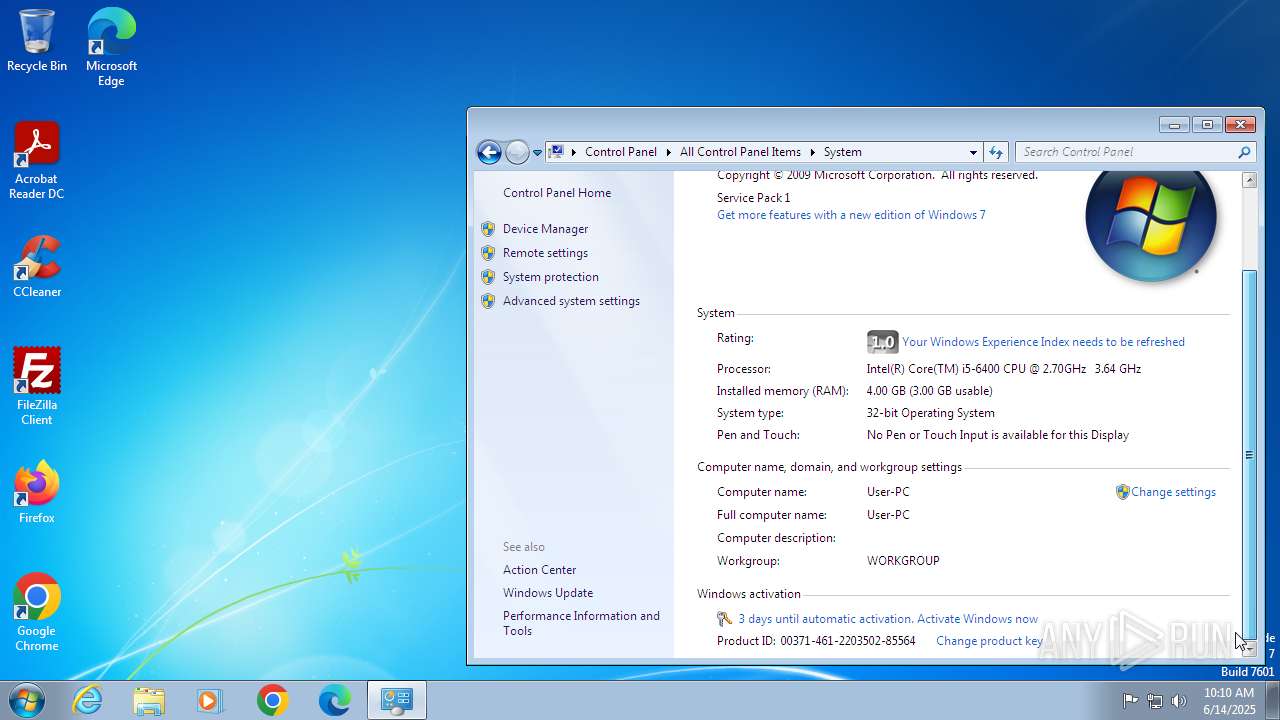Screen dimensions: 1280x720
Task: Click the User-PC computer name value
Action: (x=888, y=492)
